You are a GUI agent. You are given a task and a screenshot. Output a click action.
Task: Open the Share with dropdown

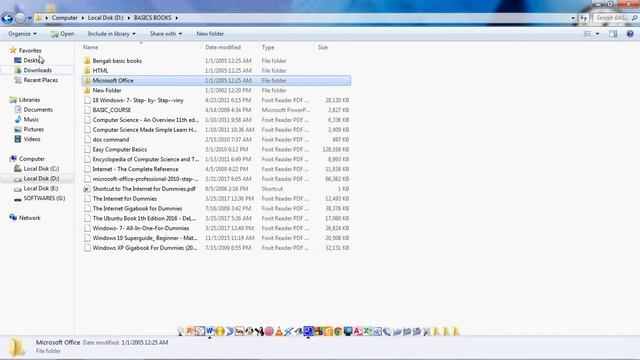coord(166,34)
